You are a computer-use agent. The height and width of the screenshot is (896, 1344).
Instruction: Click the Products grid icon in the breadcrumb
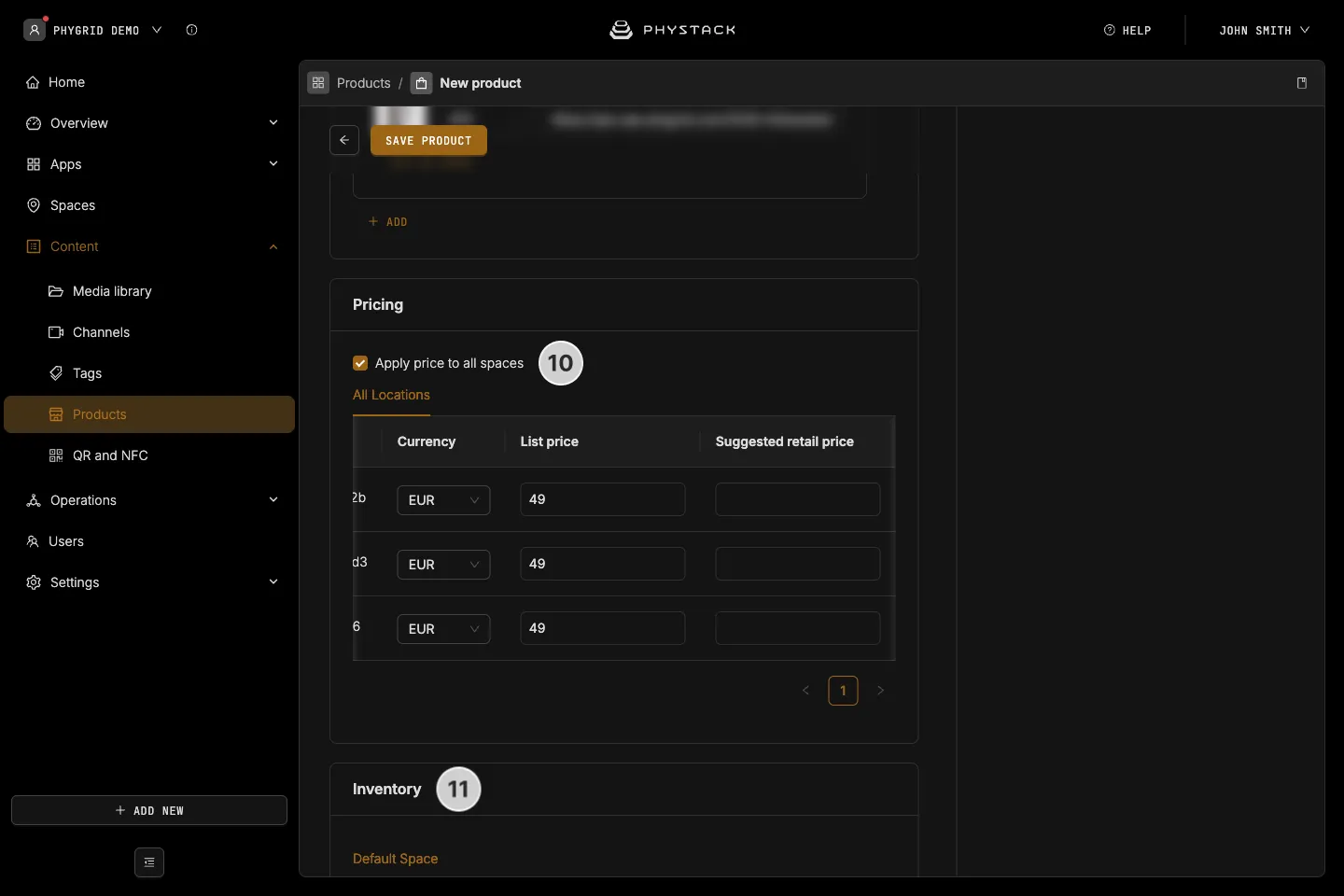[318, 83]
